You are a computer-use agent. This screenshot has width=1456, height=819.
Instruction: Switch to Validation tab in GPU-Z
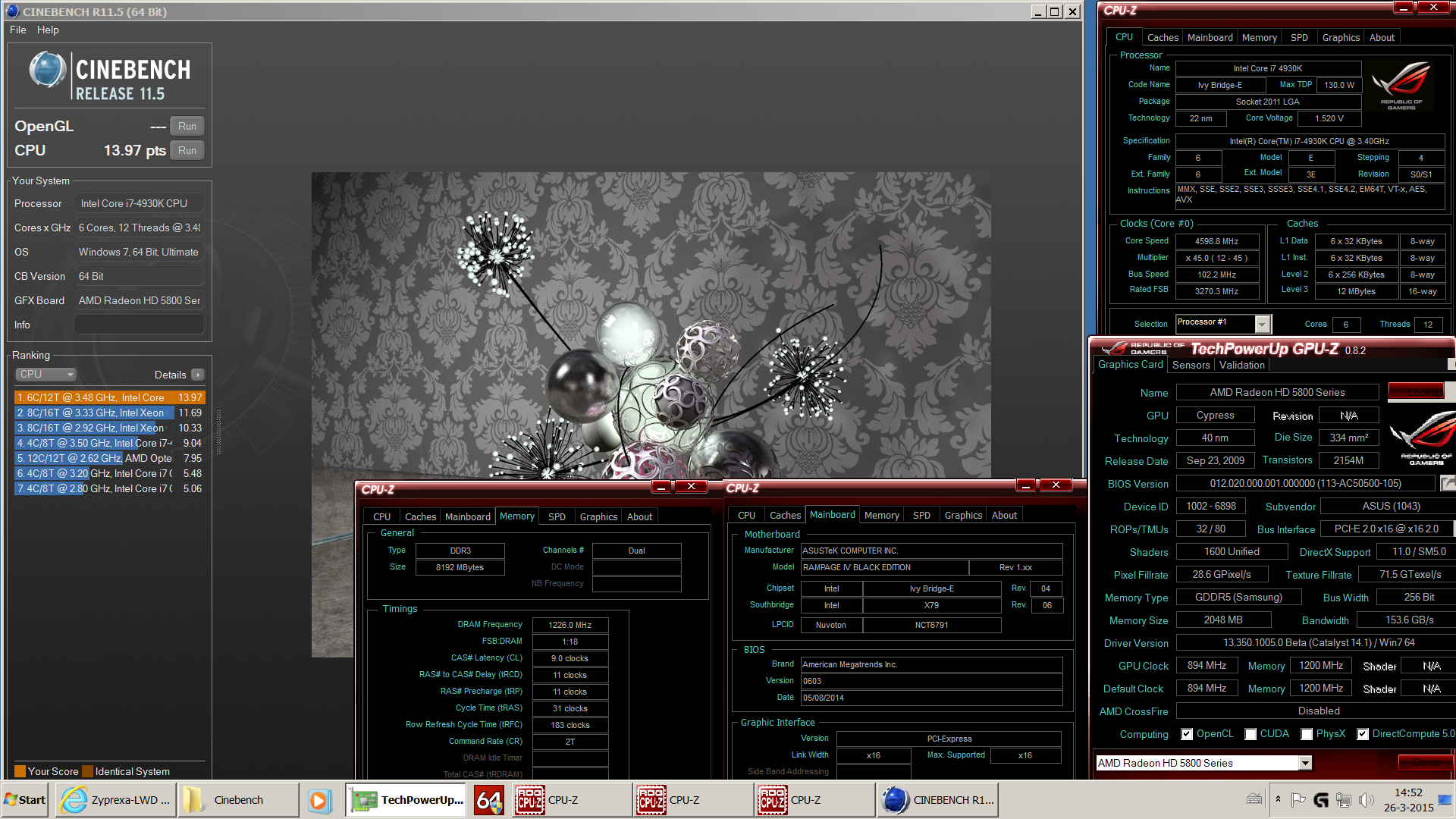1241,365
